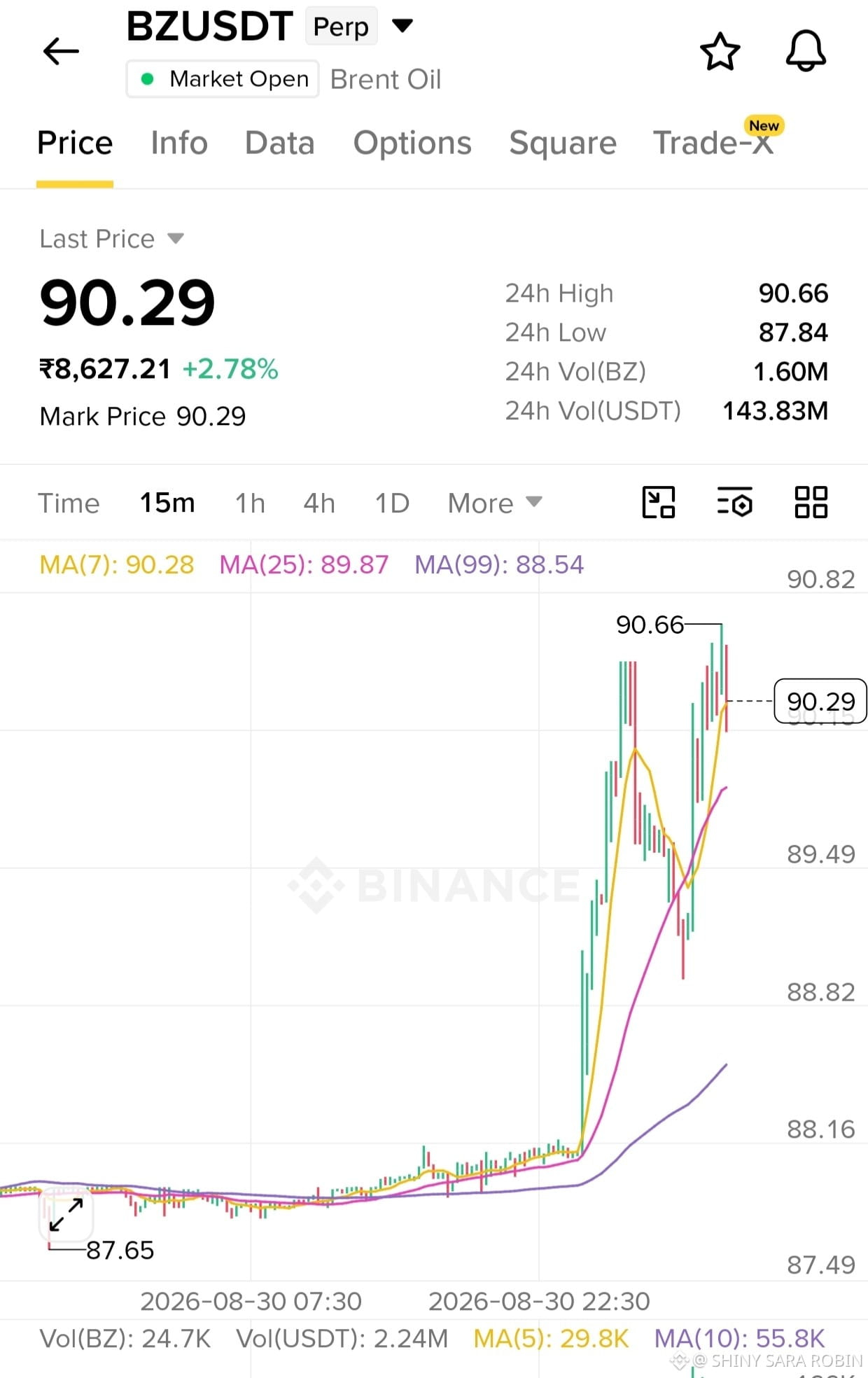The width and height of the screenshot is (868, 1378).
Task: Open the More time intervals dropdown
Action: (495, 503)
